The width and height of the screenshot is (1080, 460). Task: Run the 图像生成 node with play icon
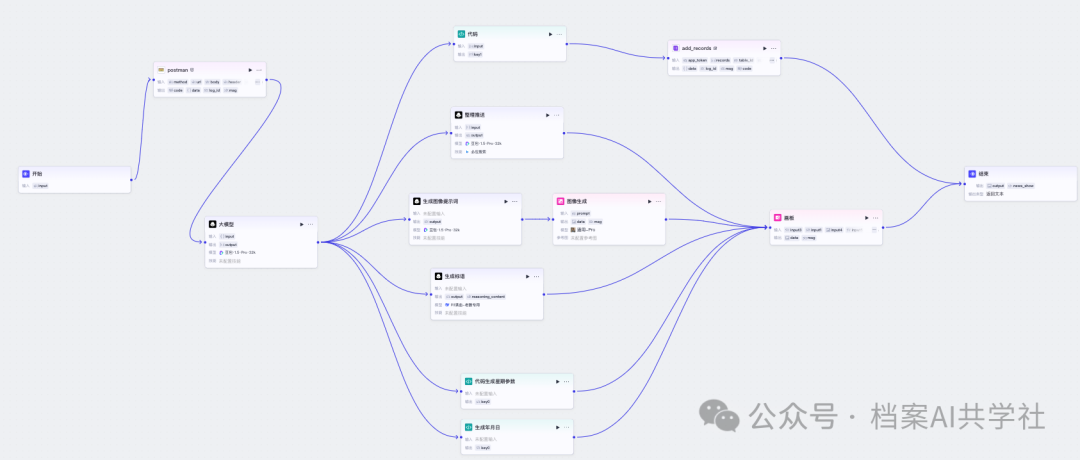coord(650,201)
